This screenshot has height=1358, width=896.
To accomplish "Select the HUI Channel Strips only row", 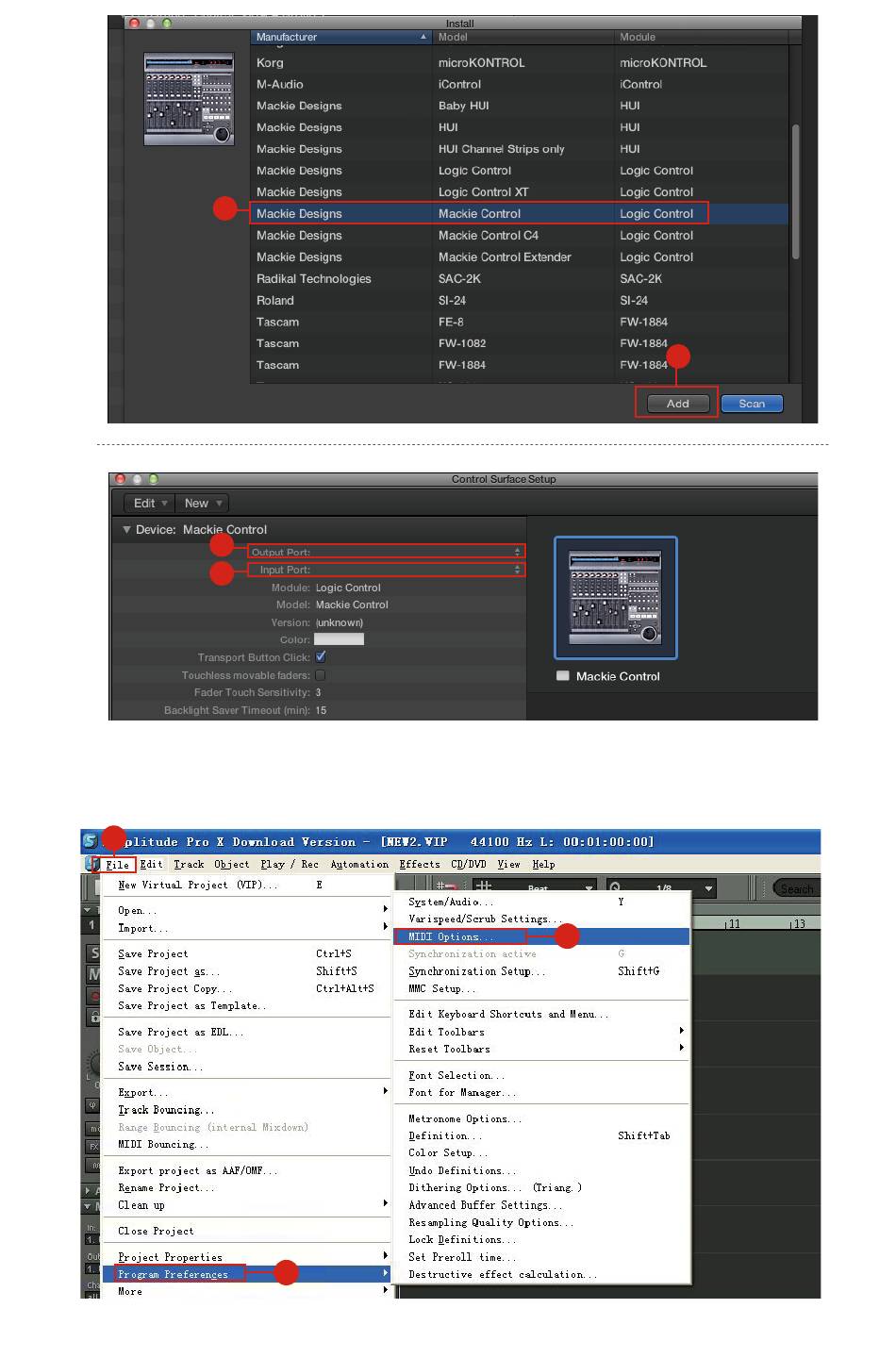I will point(519,149).
